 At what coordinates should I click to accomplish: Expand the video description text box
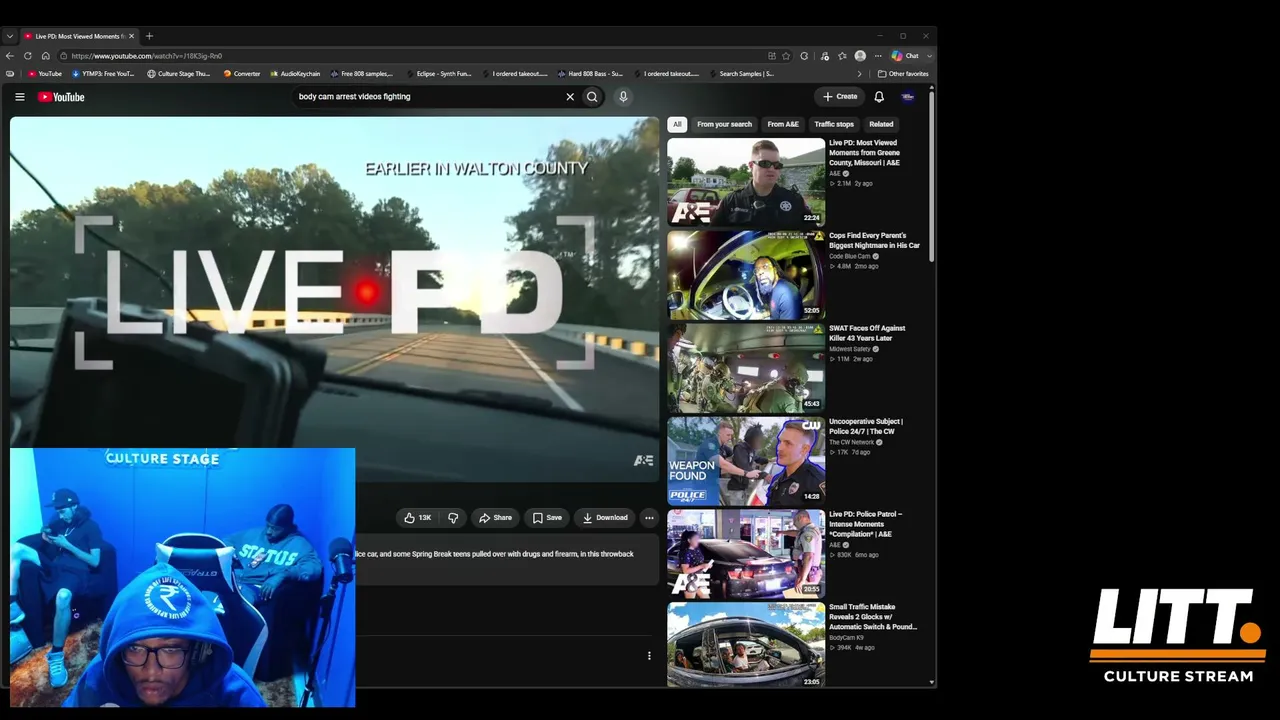coord(506,560)
